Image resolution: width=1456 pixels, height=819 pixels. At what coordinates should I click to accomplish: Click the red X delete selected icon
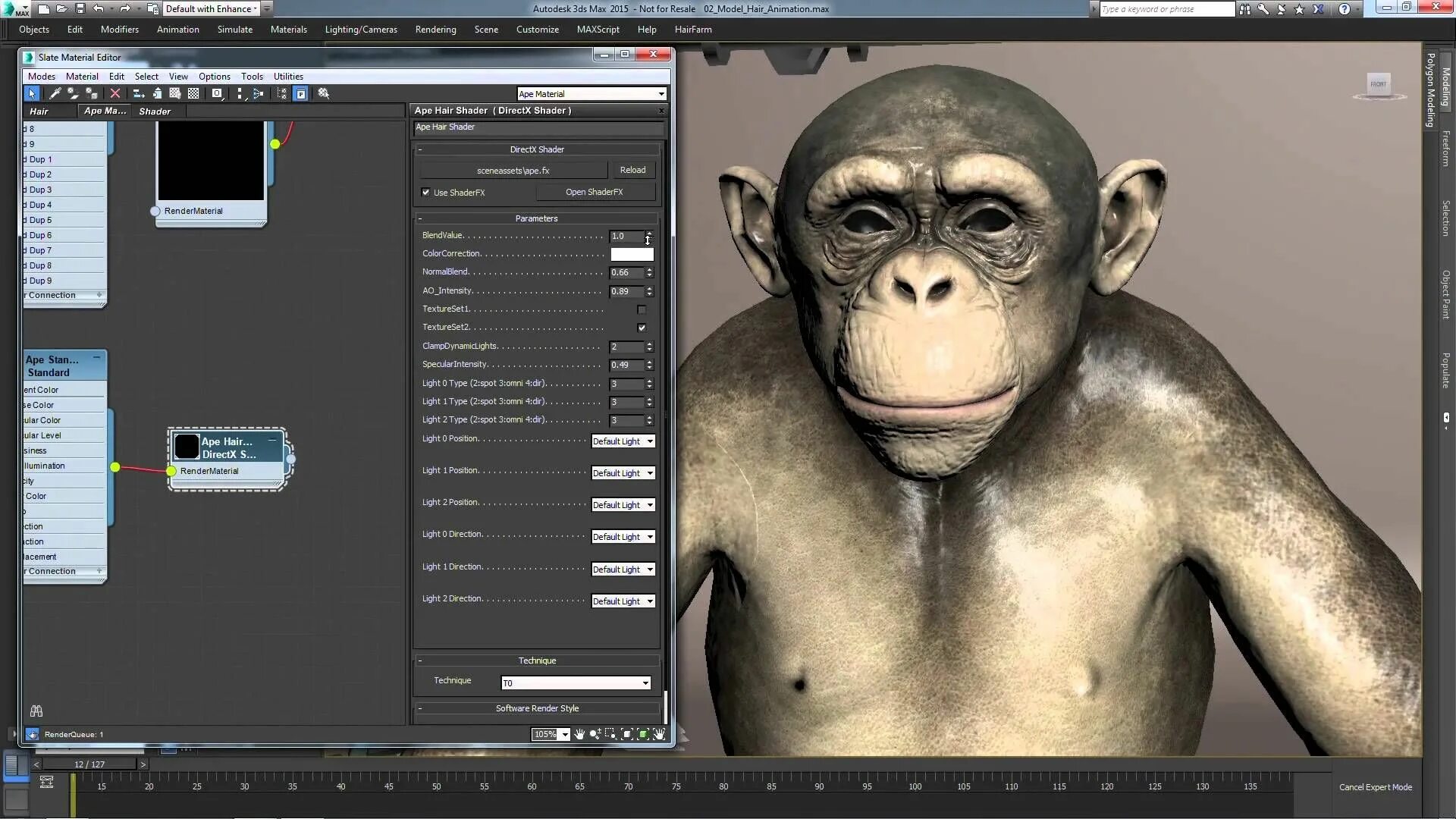[x=115, y=93]
